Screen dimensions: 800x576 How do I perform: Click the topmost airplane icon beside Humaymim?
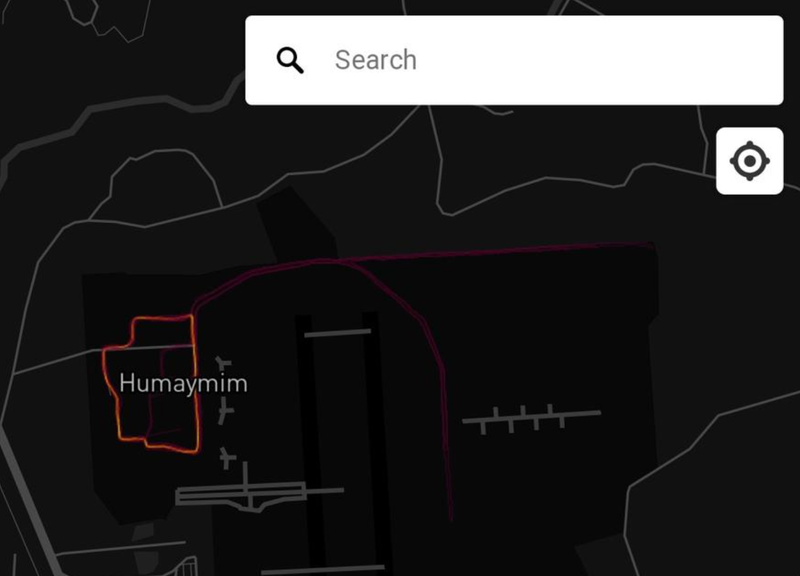223,363
